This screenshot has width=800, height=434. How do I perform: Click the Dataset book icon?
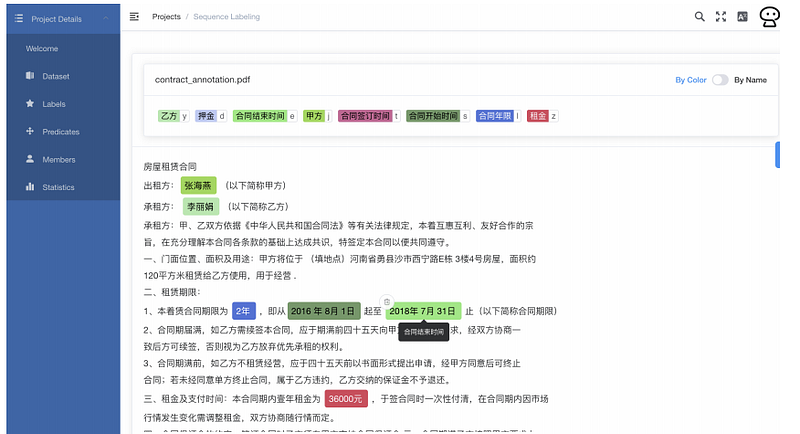point(30,75)
